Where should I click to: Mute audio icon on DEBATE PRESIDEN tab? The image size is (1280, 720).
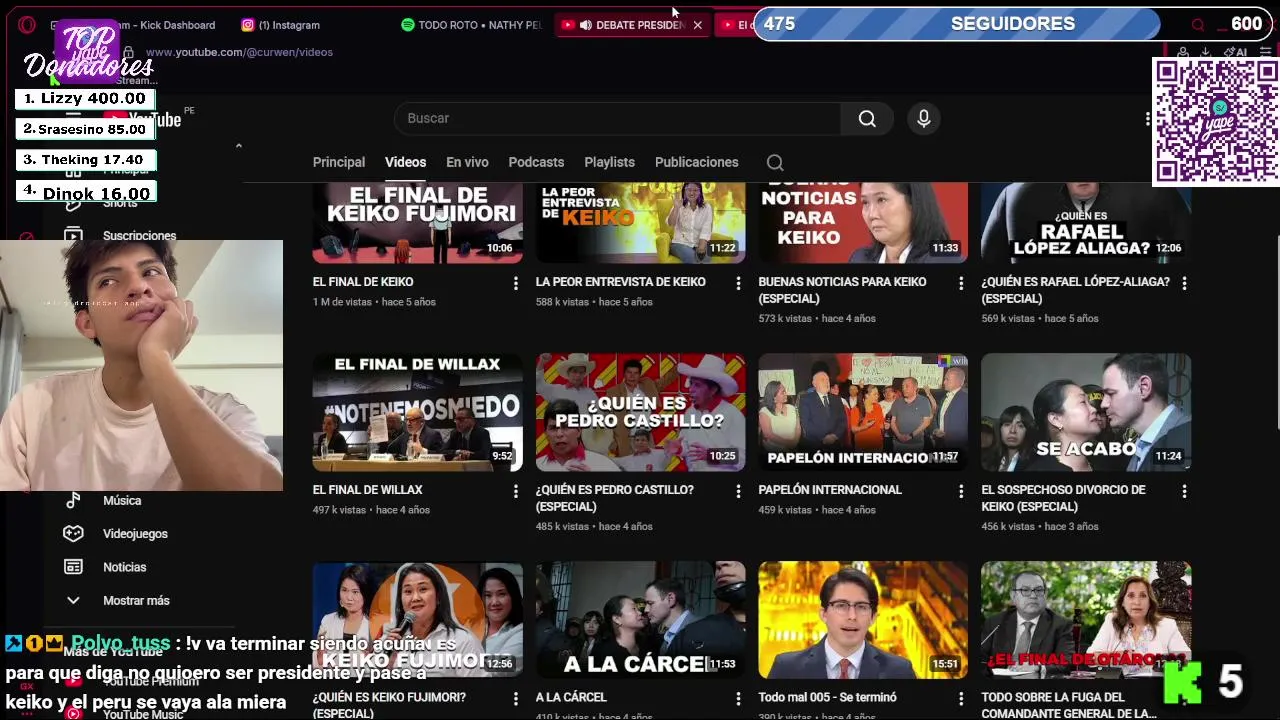pyautogui.click(x=585, y=25)
